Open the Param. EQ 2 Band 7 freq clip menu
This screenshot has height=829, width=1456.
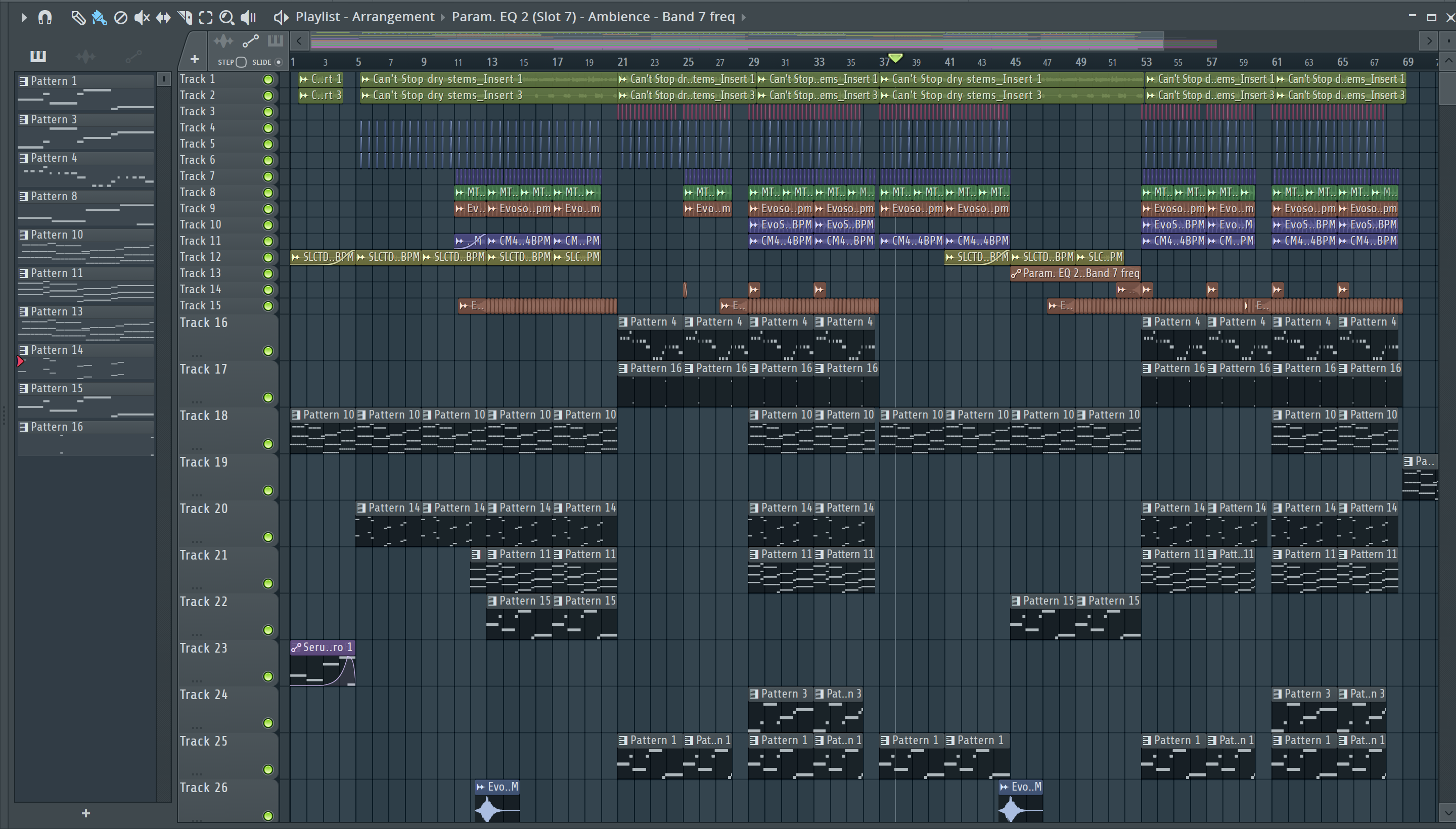click(x=593, y=17)
